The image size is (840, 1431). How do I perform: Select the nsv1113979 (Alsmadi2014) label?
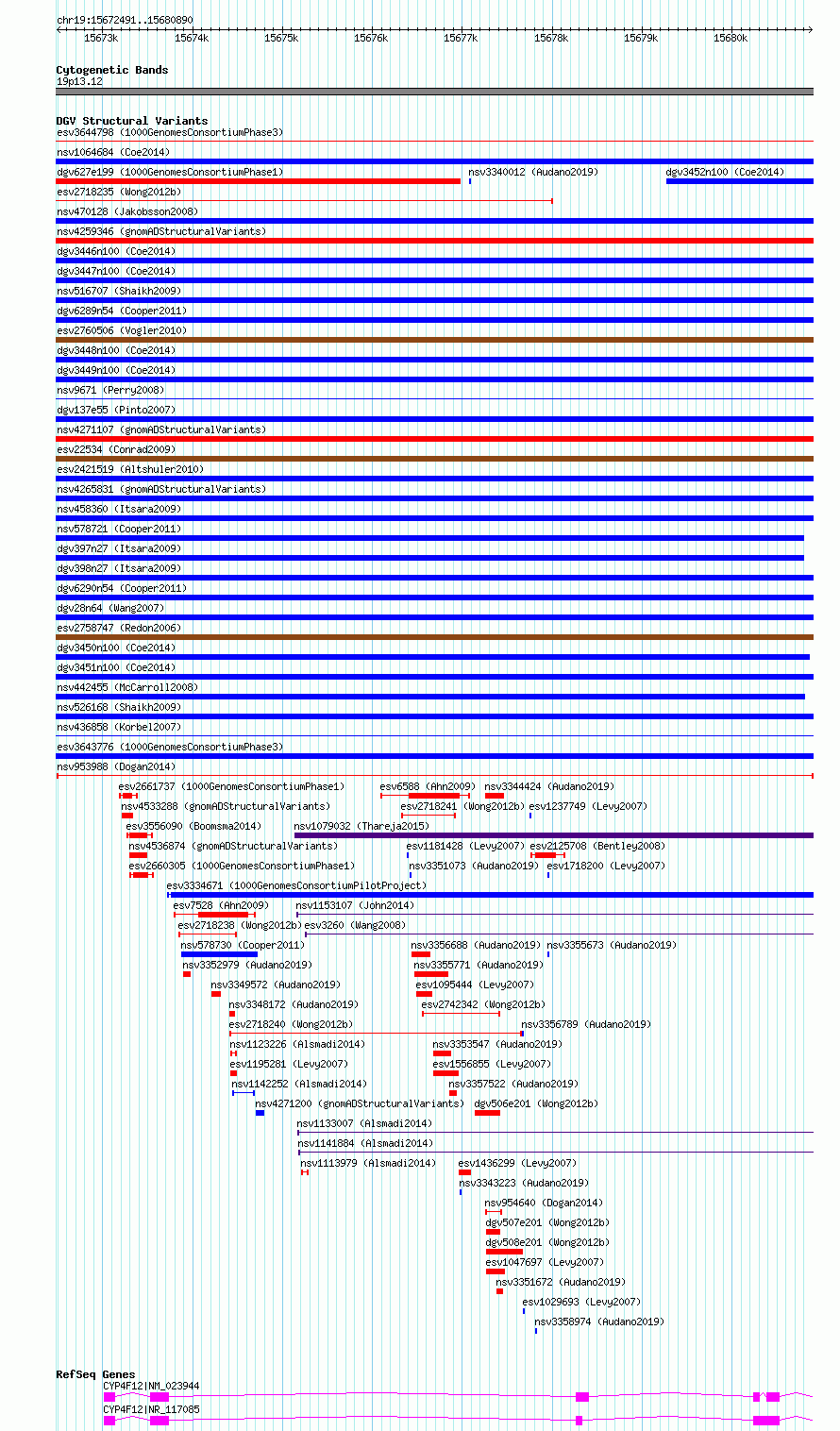pyautogui.click(x=368, y=1164)
